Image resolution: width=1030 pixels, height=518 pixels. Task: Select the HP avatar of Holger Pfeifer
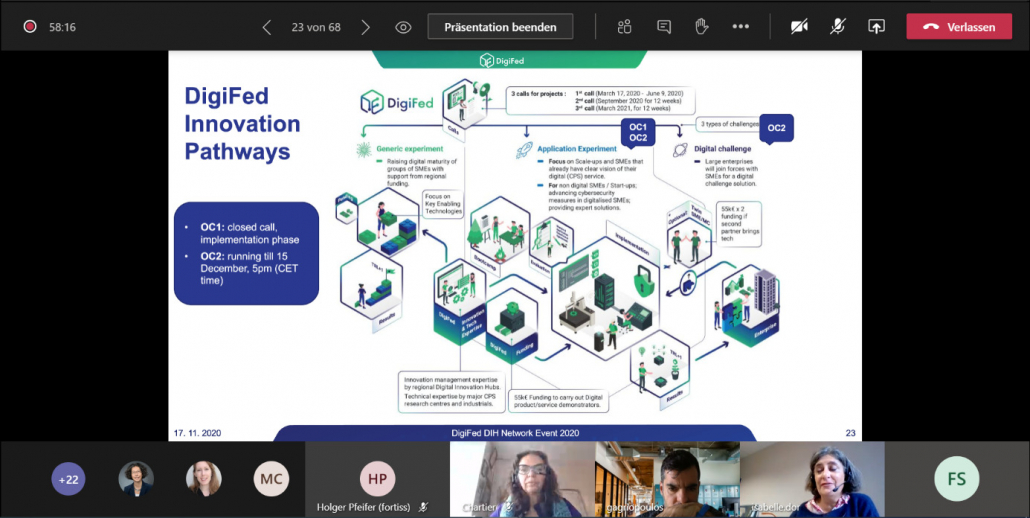(377, 479)
